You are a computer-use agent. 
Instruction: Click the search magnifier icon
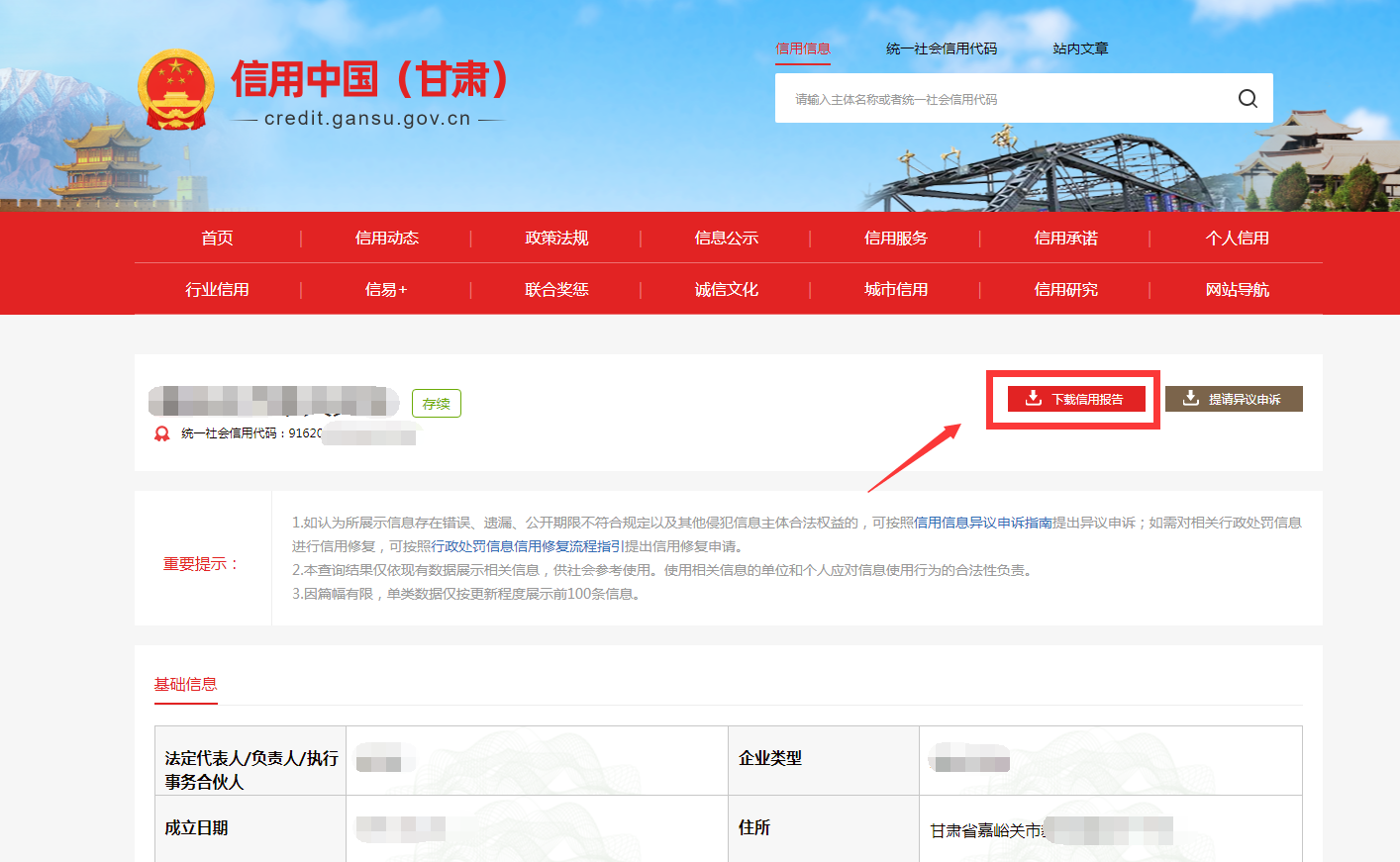[1248, 98]
